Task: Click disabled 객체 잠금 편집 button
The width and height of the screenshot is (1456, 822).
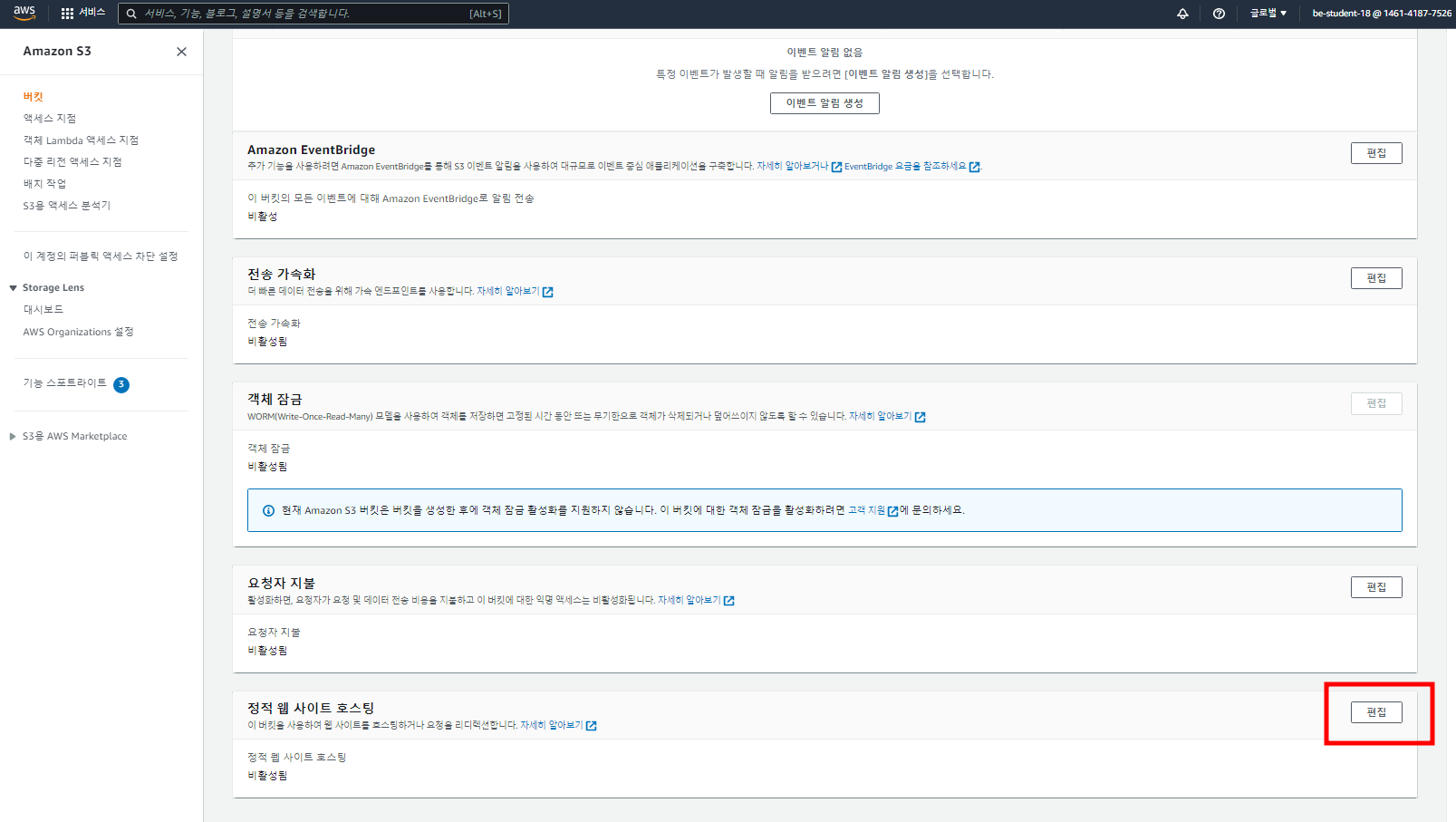Action: [x=1376, y=403]
